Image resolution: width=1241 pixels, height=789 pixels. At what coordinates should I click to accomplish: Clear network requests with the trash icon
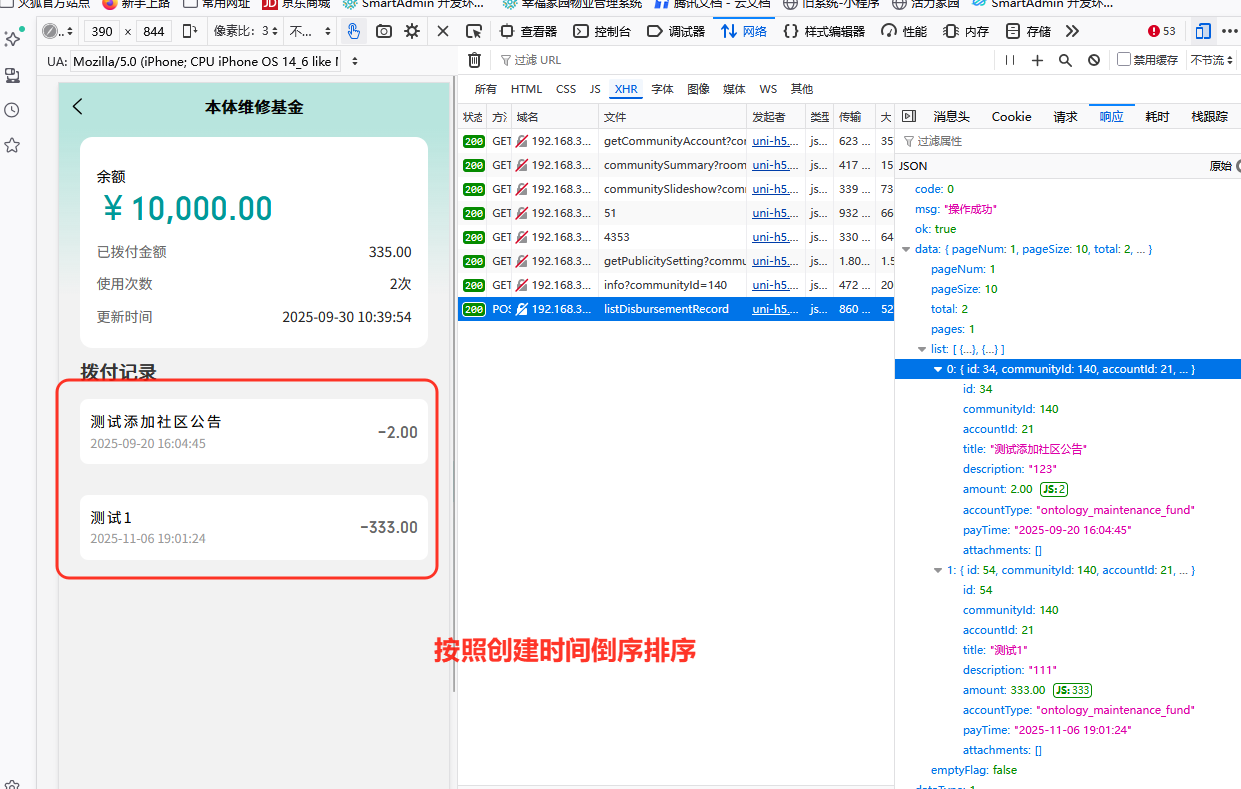(475, 60)
